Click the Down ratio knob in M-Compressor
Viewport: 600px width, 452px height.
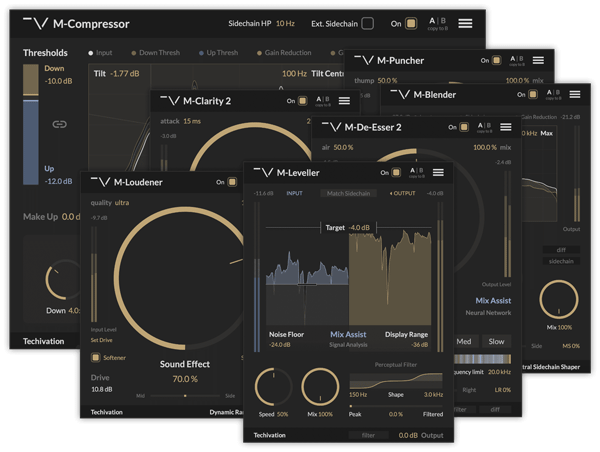(x=63, y=280)
